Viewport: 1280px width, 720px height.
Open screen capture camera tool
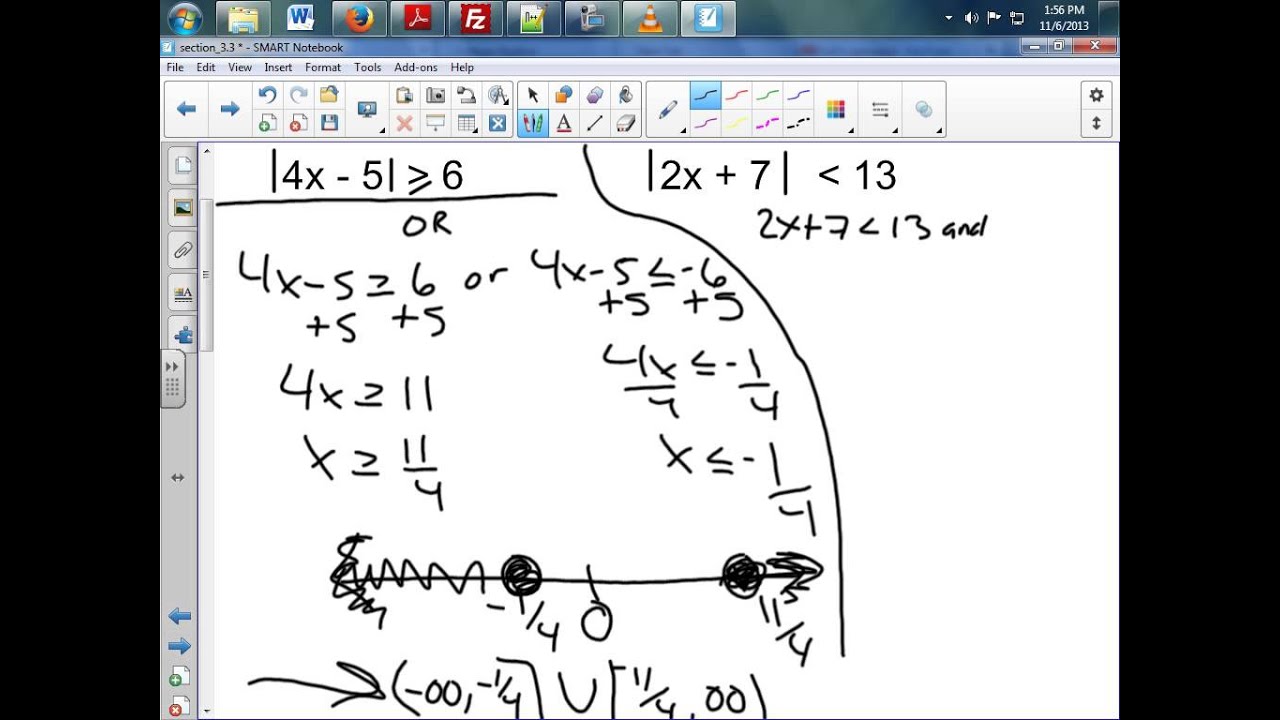(x=435, y=95)
